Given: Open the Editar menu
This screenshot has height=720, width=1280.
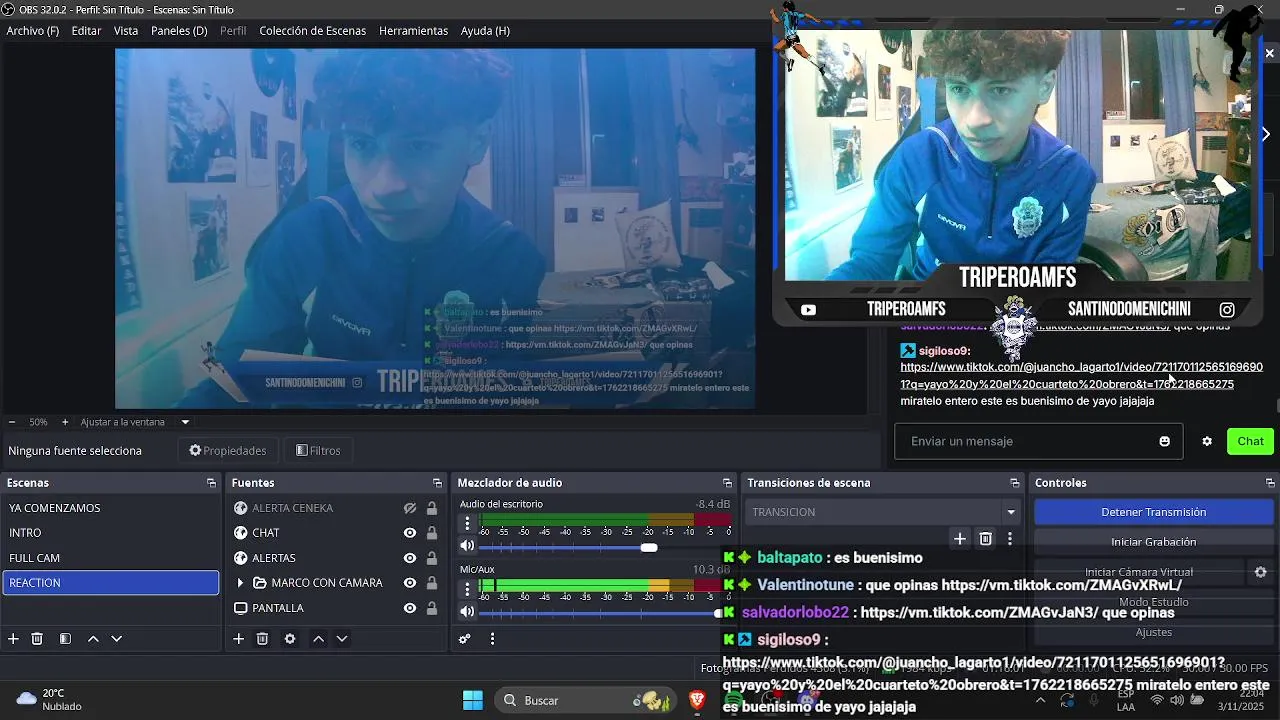Looking at the screenshot, I should click(86, 31).
